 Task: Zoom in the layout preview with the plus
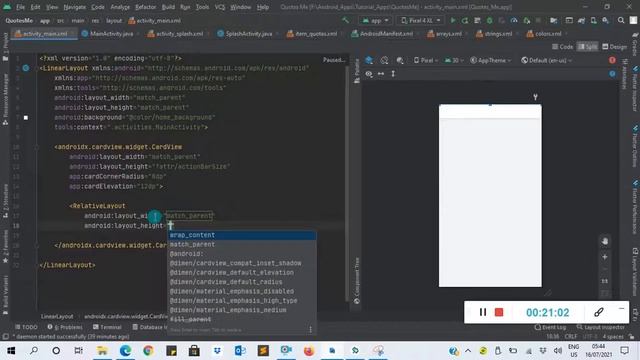click(604, 257)
